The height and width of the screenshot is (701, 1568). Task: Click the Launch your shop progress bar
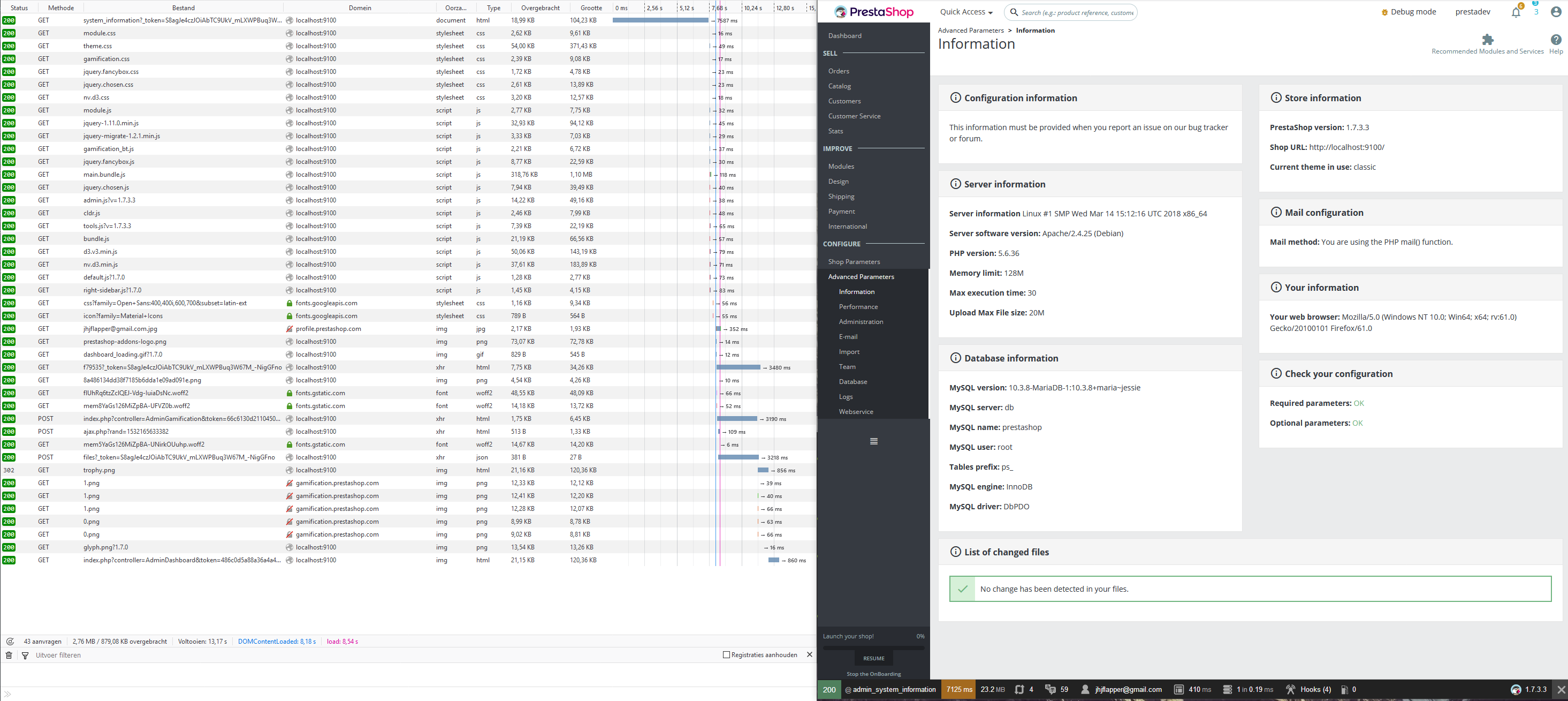coord(873,647)
